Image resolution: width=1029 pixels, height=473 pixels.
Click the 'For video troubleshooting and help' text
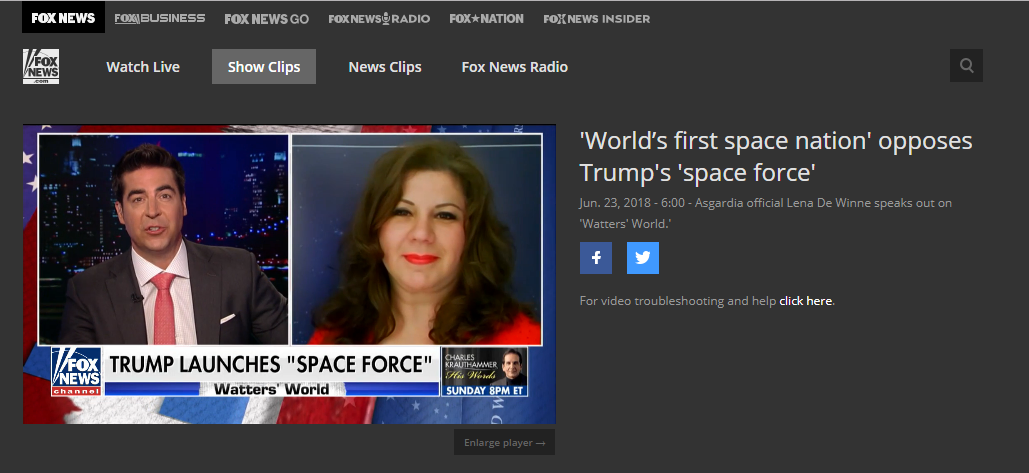click(x=678, y=301)
